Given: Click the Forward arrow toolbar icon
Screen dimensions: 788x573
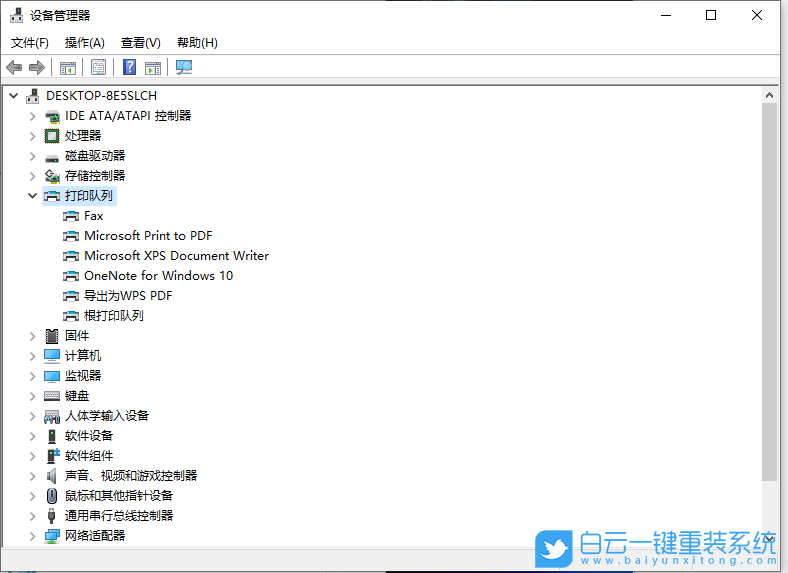Looking at the screenshot, I should (x=37, y=67).
